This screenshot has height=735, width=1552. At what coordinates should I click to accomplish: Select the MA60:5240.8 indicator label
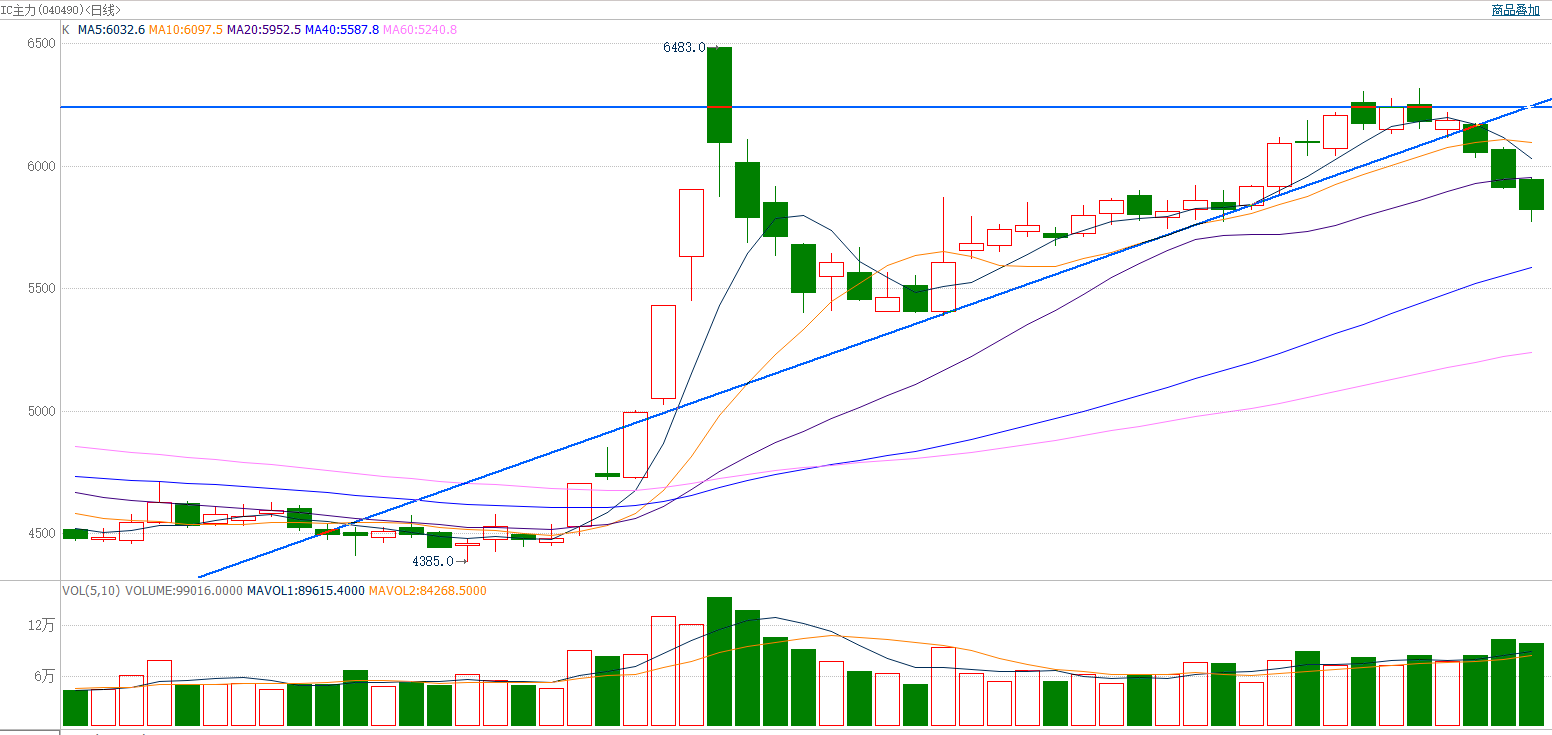coord(420,30)
